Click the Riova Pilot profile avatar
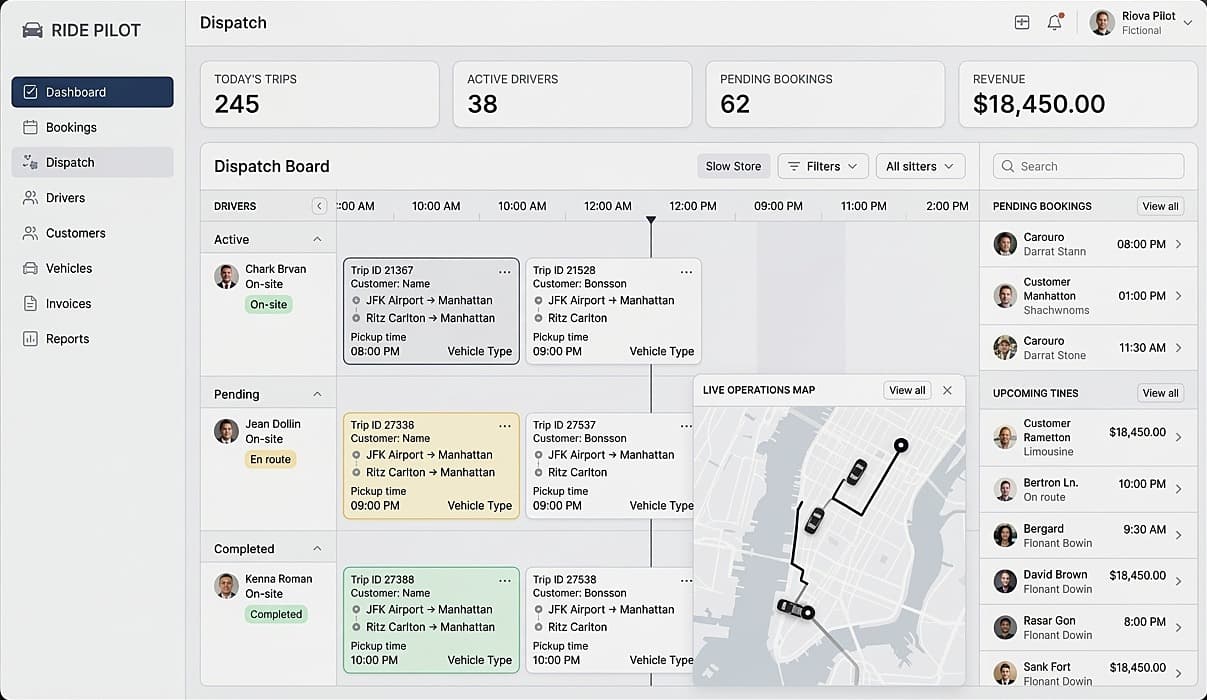Screen dimensions: 1207x700 (1102, 23)
